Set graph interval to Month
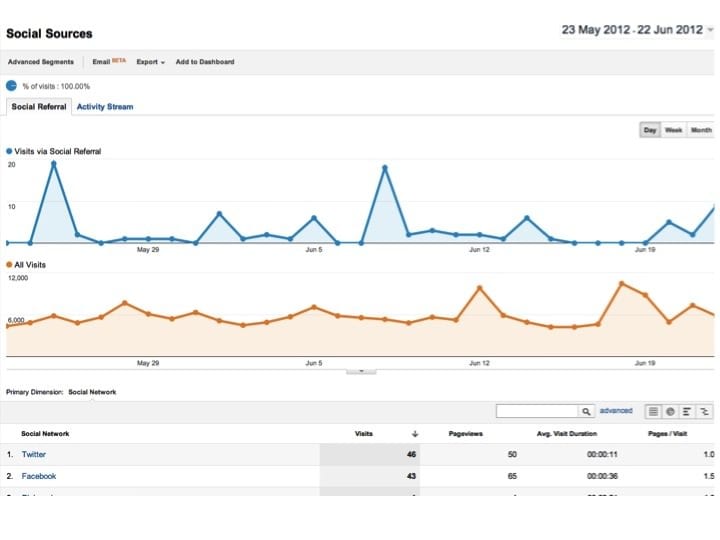The height and width of the screenshot is (540, 720). tap(701, 130)
